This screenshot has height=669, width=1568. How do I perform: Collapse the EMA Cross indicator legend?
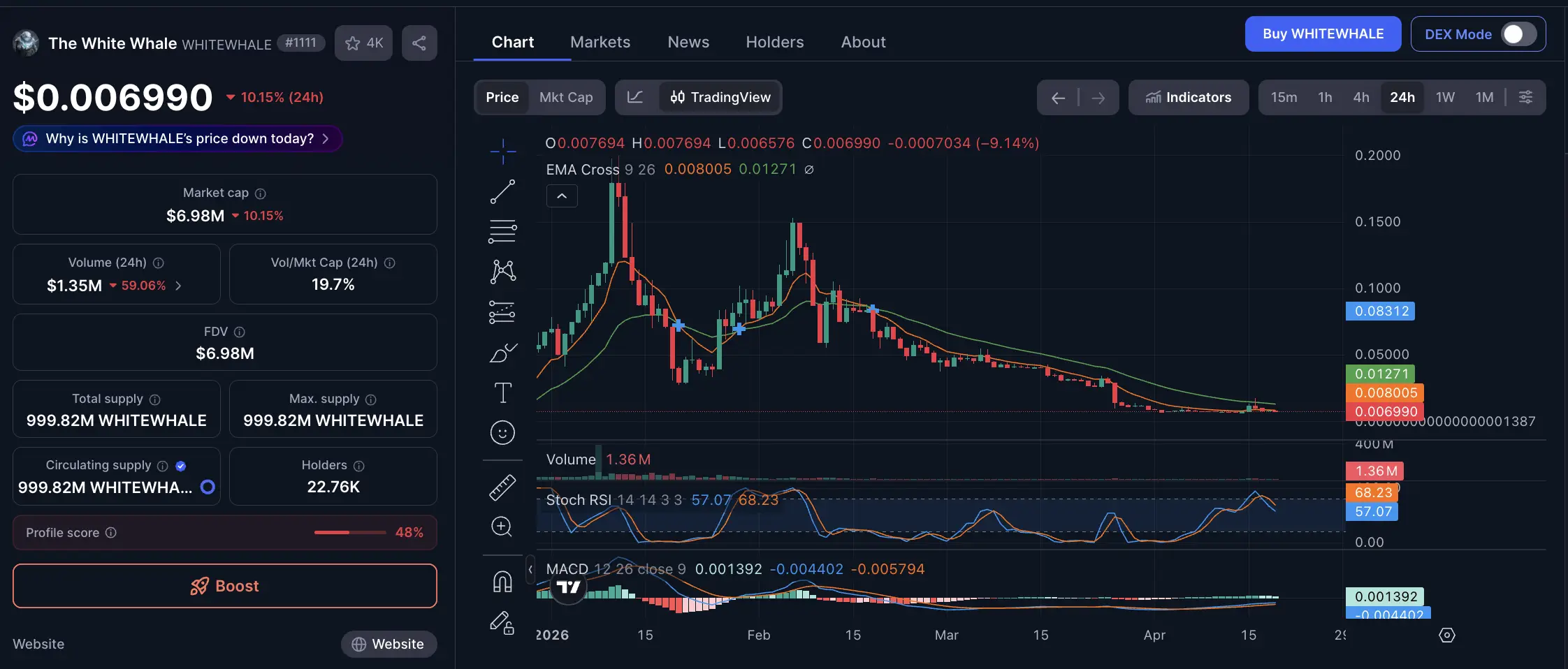coord(561,196)
